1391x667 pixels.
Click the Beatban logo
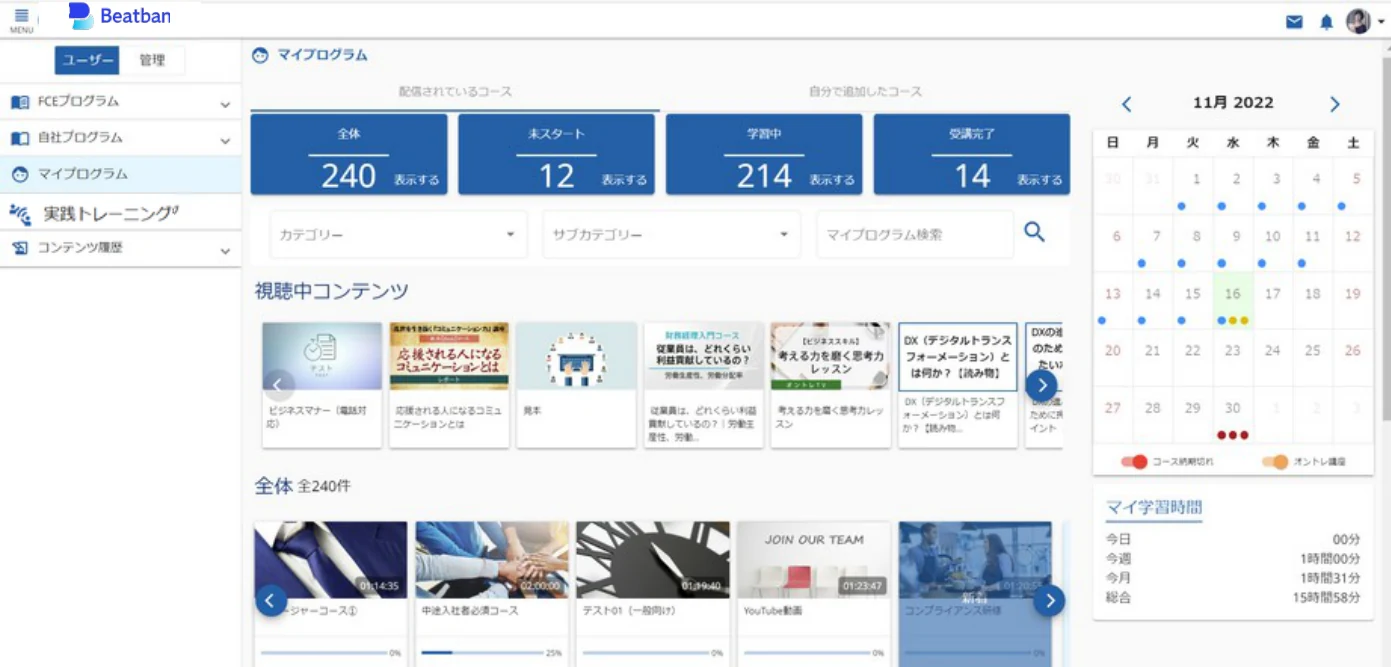120,16
